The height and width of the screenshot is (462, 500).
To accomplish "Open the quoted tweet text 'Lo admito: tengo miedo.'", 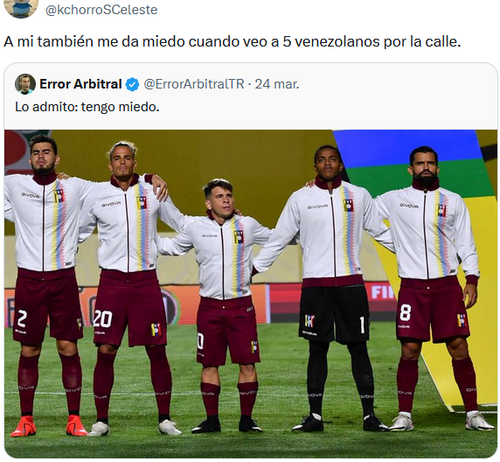I will click(x=87, y=107).
